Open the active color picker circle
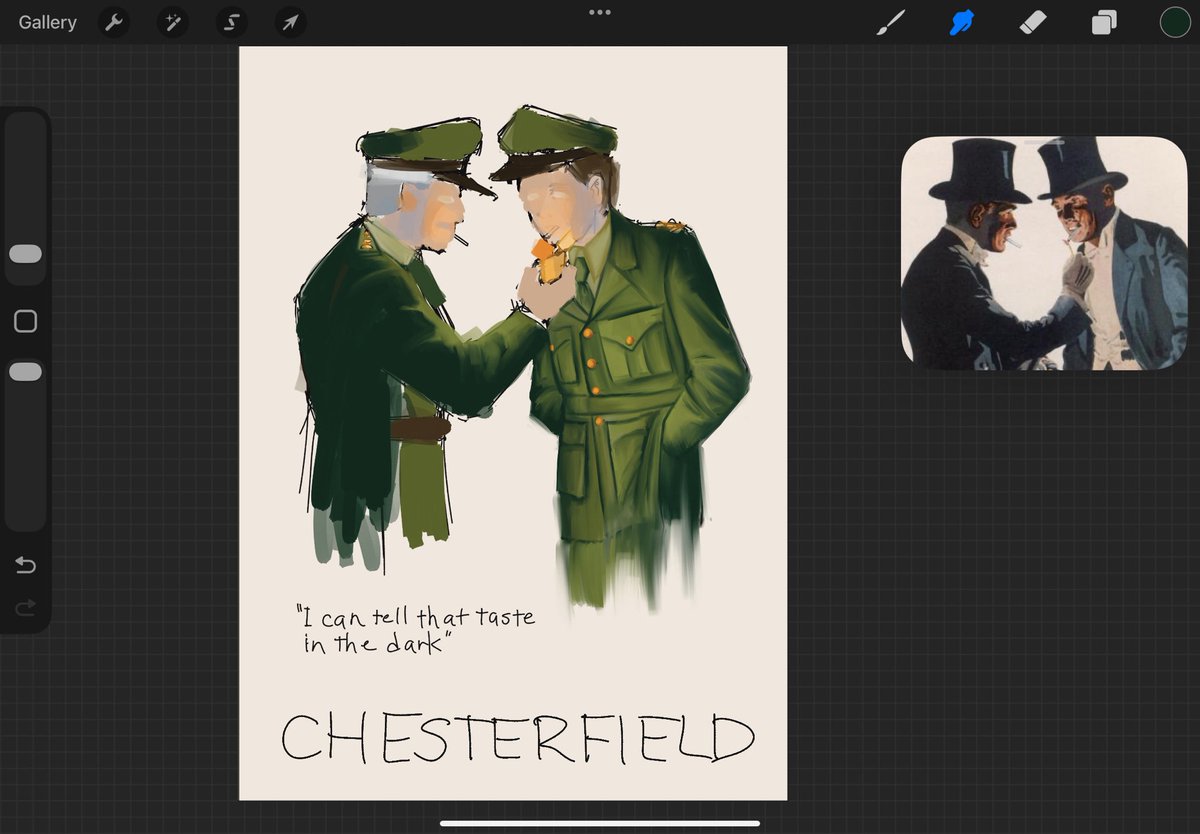The height and width of the screenshot is (834, 1200). [1175, 22]
